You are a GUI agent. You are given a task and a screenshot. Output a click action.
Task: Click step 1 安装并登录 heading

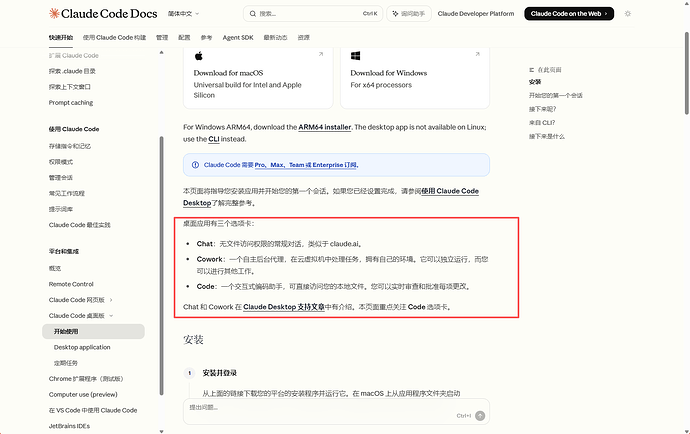(x=220, y=373)
